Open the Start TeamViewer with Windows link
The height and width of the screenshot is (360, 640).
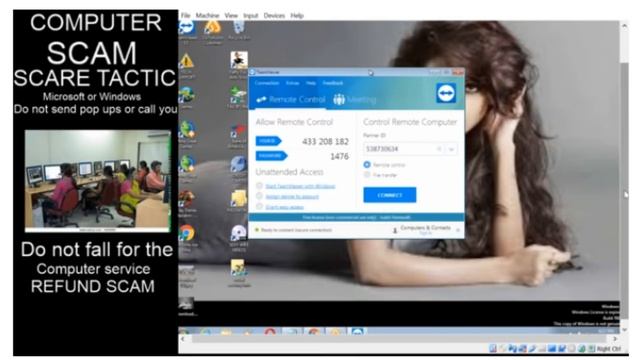click(x=300, y=186)
